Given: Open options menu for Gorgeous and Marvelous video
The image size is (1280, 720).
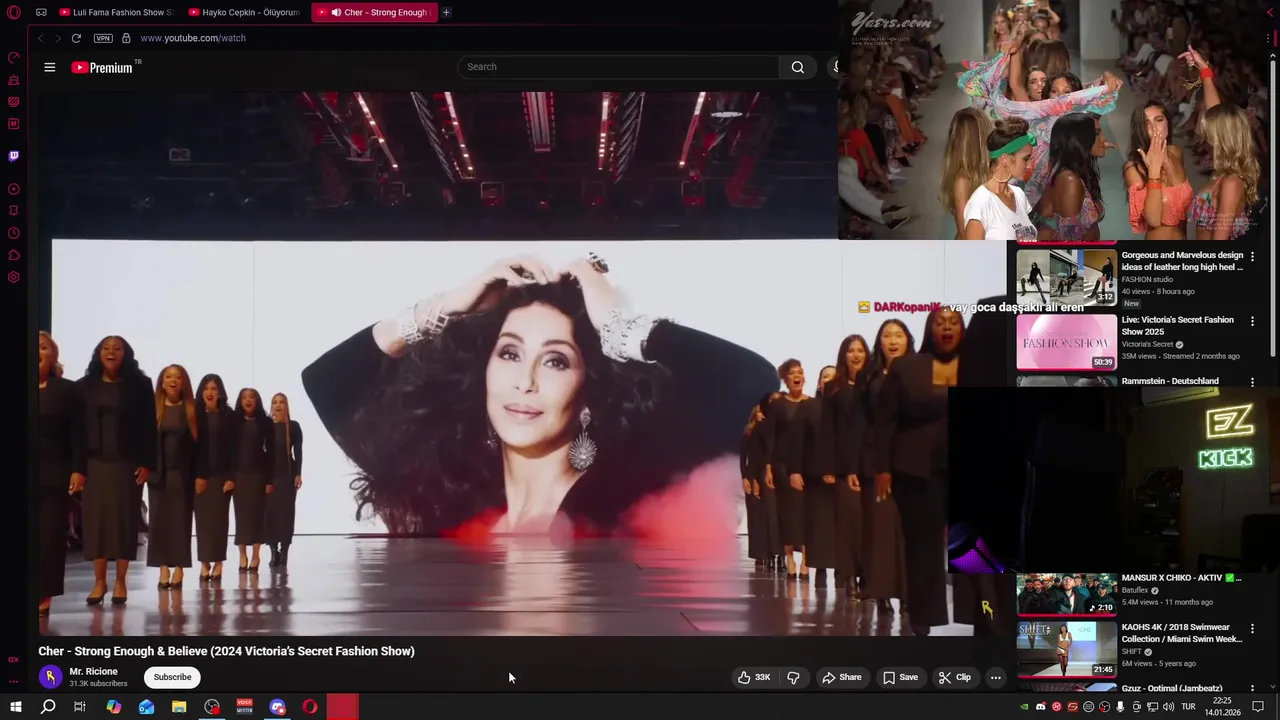Looking at the screenshot, I should click(x=1252, y=257).
